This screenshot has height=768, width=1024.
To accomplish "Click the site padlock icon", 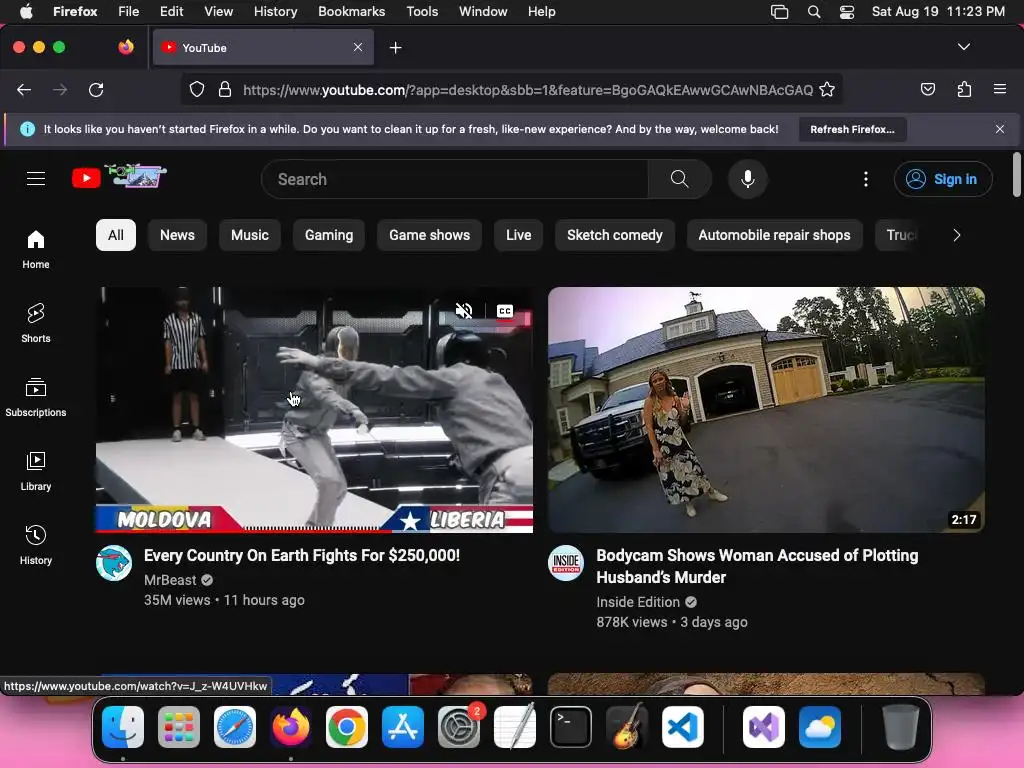I will [225, 89].
